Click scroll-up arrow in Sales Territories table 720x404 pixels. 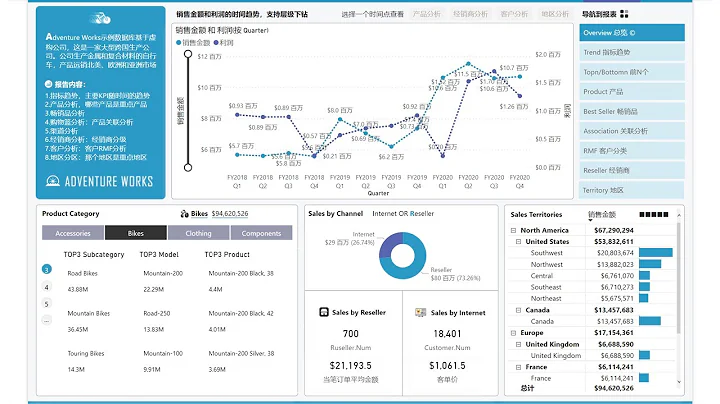679,215
